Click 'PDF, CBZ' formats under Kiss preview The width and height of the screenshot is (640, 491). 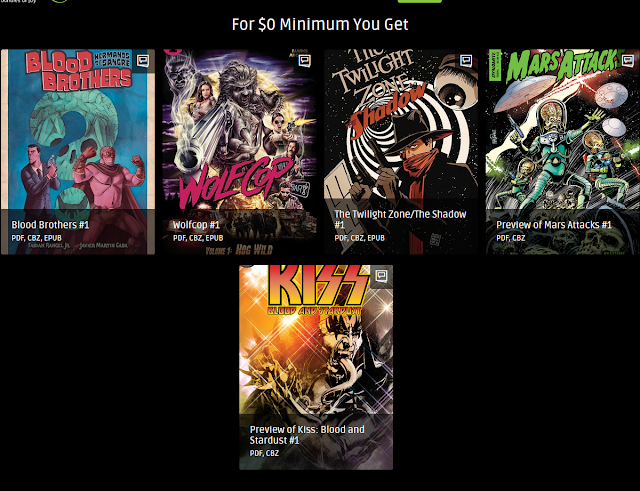264,453
